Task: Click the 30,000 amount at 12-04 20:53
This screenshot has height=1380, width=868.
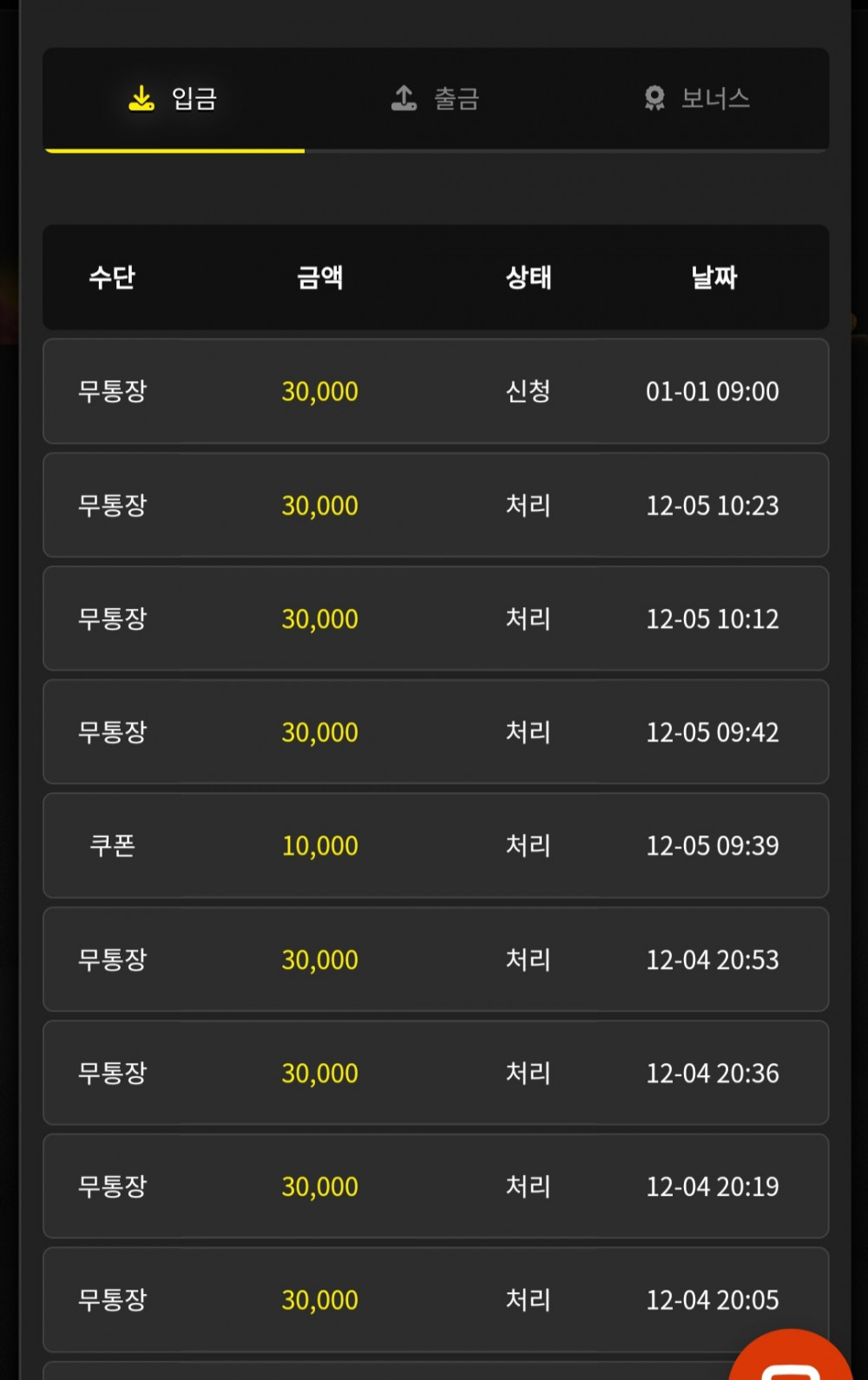Action: 319,960
